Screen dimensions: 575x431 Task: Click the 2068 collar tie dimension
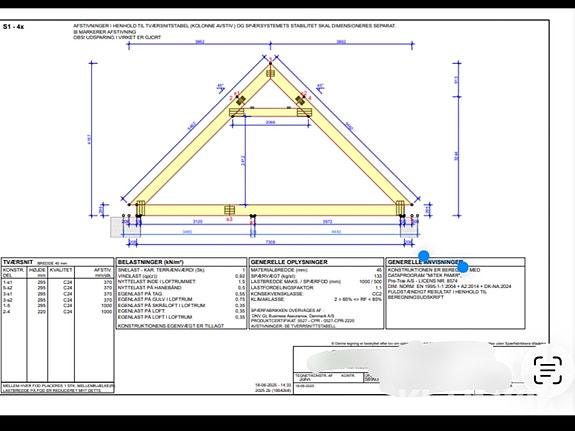tap(270, 122)
